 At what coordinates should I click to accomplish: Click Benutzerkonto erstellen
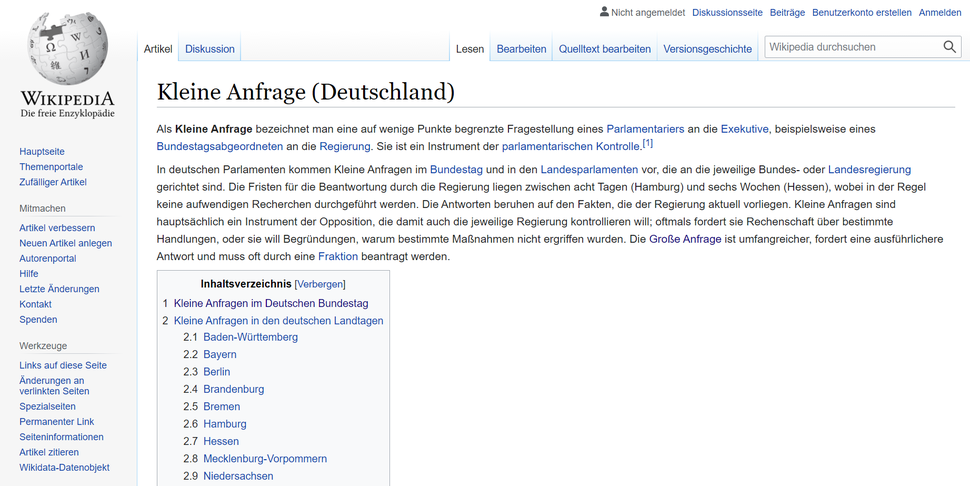point(862,12)
